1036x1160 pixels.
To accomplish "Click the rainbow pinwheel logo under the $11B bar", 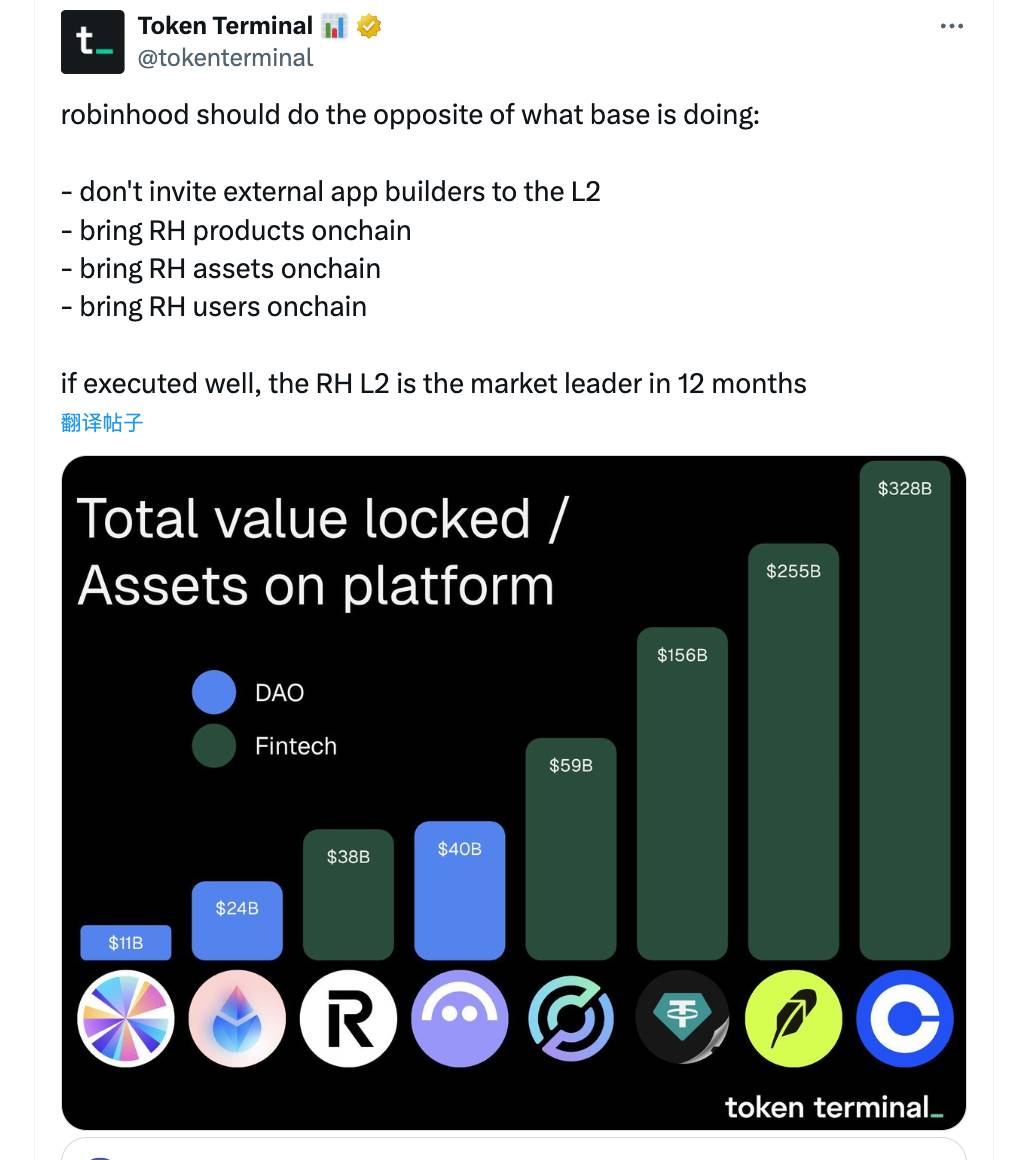I will tap(126, 1018).
